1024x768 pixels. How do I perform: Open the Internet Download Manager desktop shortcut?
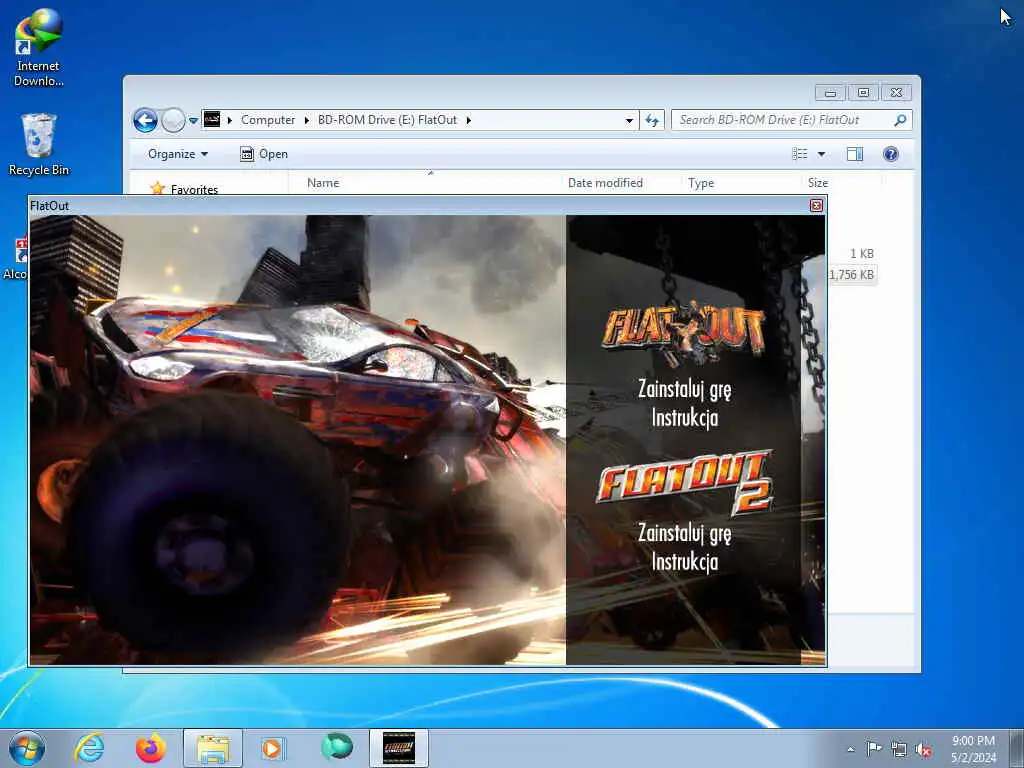point(39,48)
